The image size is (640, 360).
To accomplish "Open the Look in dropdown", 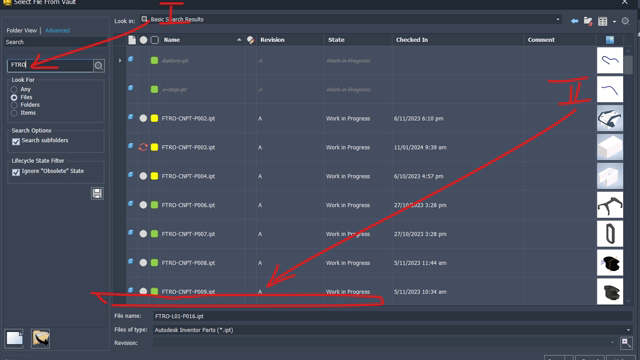I will (x=558, y=19).
